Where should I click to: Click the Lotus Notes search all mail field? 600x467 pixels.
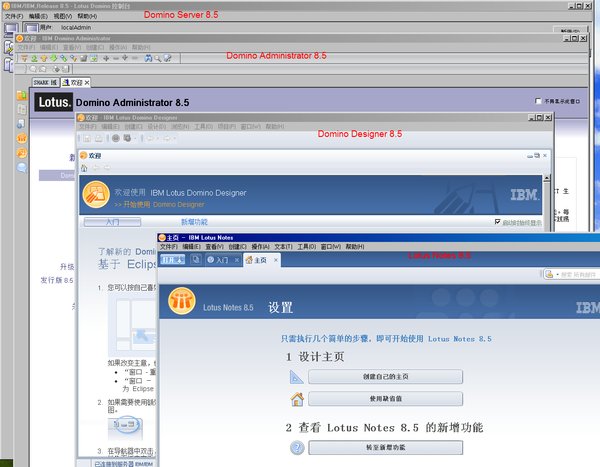pyautogui.click(x=580, y=275)
